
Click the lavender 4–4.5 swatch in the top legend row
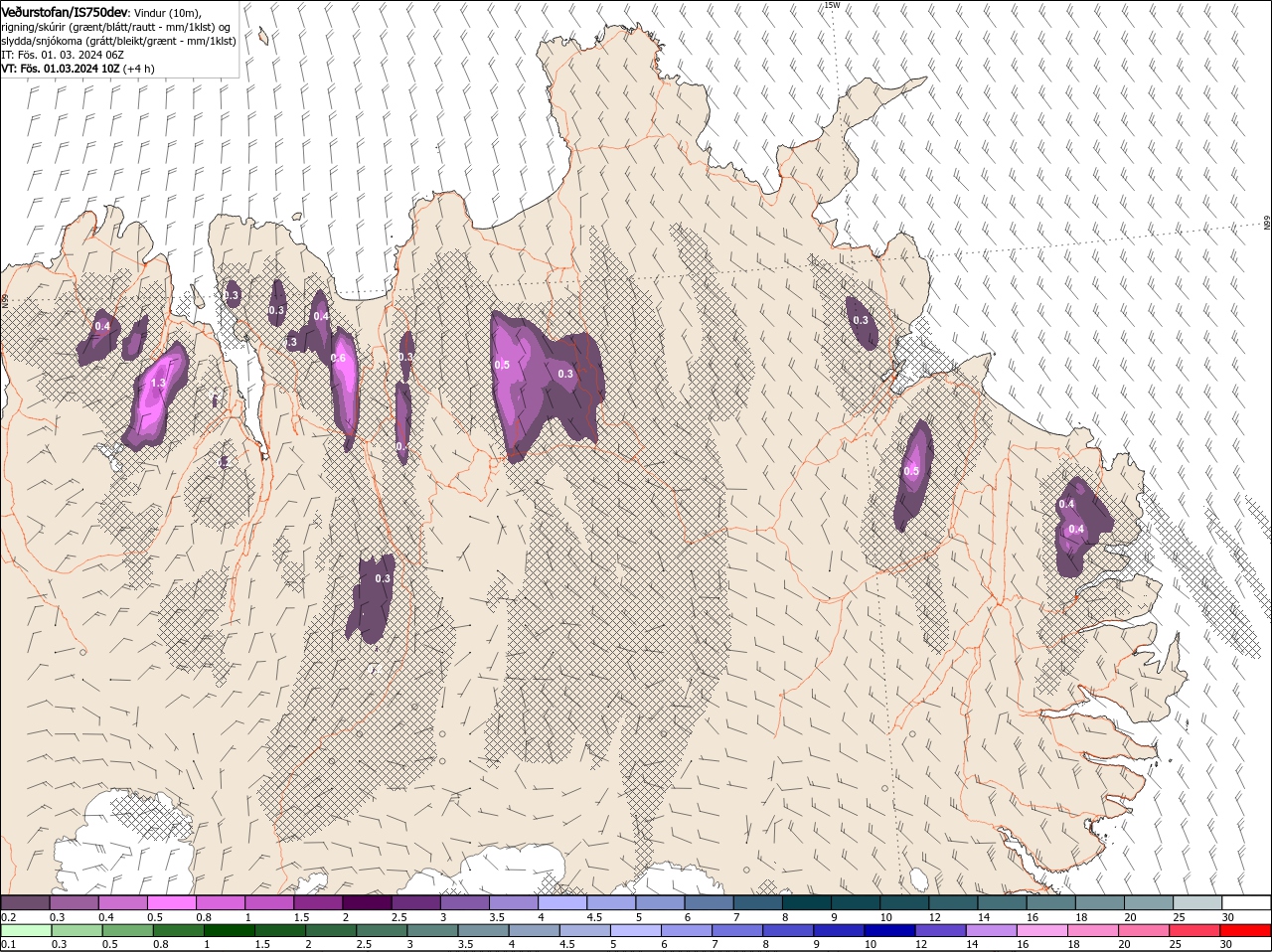(x=560, y=902)
